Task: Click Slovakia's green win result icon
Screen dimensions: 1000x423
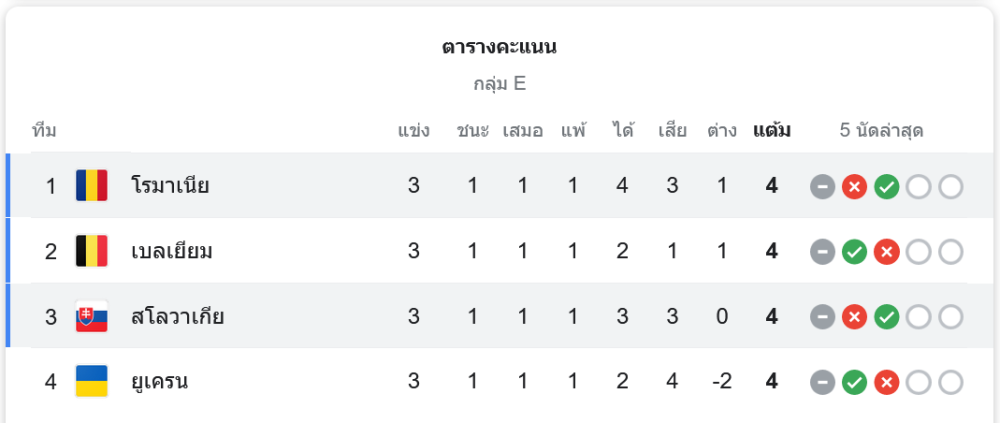Action: click(886, 318)
